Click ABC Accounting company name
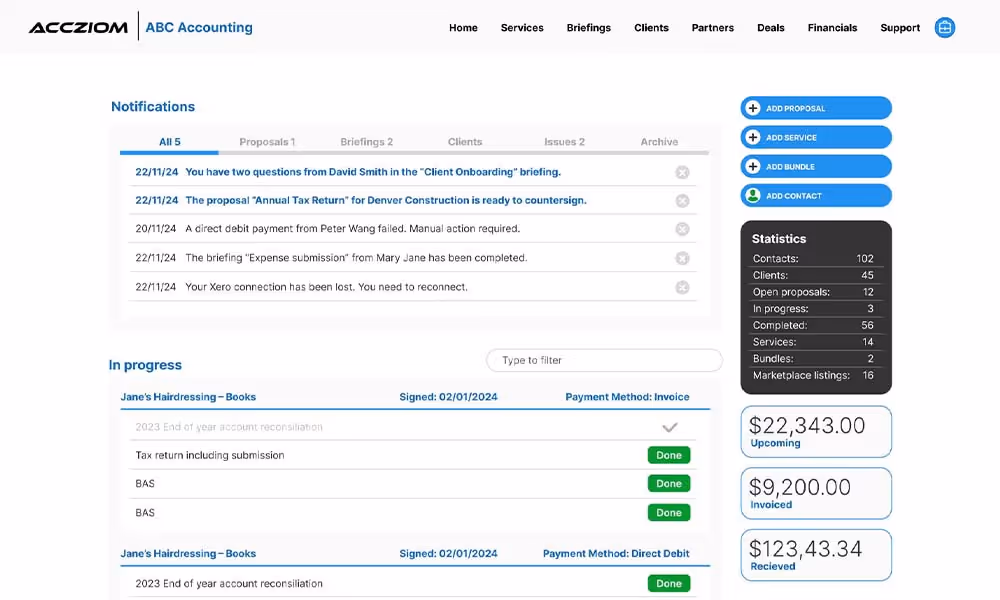 coord(199,27)
